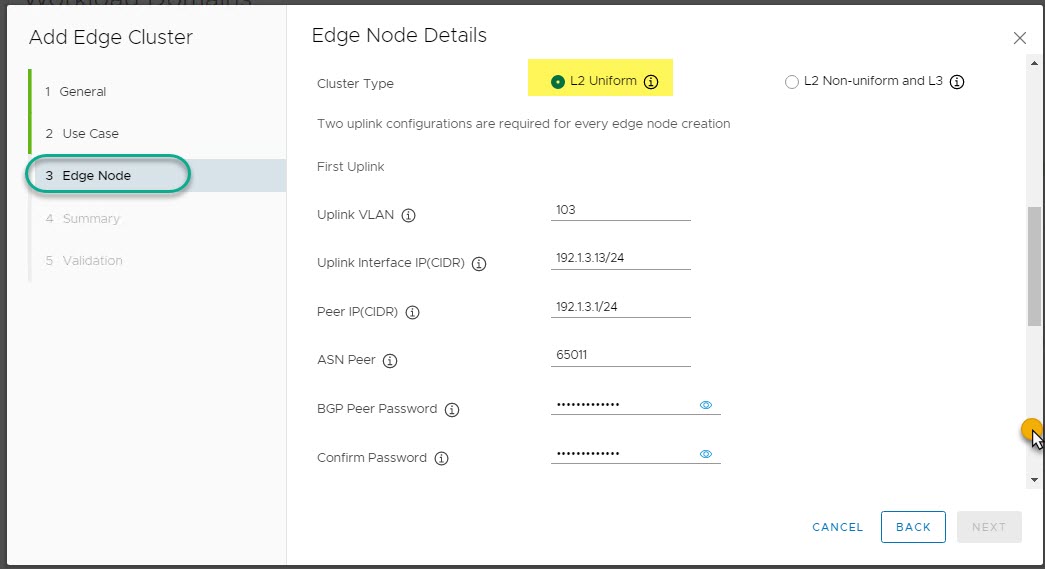Reveal the BGP Peer Password with eye icon
The width and height of the screenshot is (1045, 569).
click(x=705, y=405)
